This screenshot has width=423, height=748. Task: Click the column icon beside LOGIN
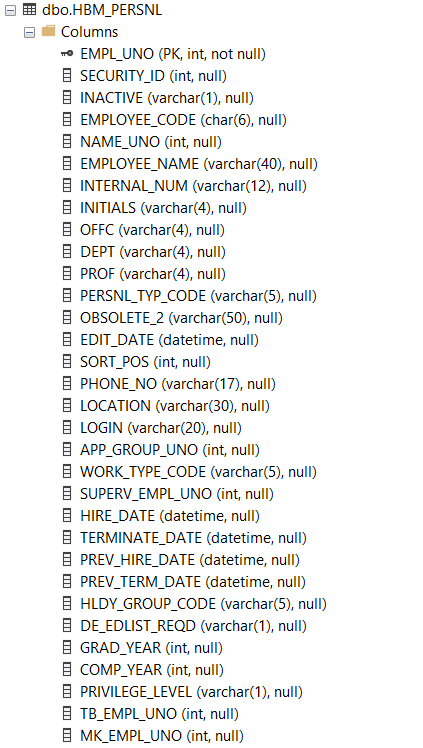pyautogui.click(x=67, y=428)
